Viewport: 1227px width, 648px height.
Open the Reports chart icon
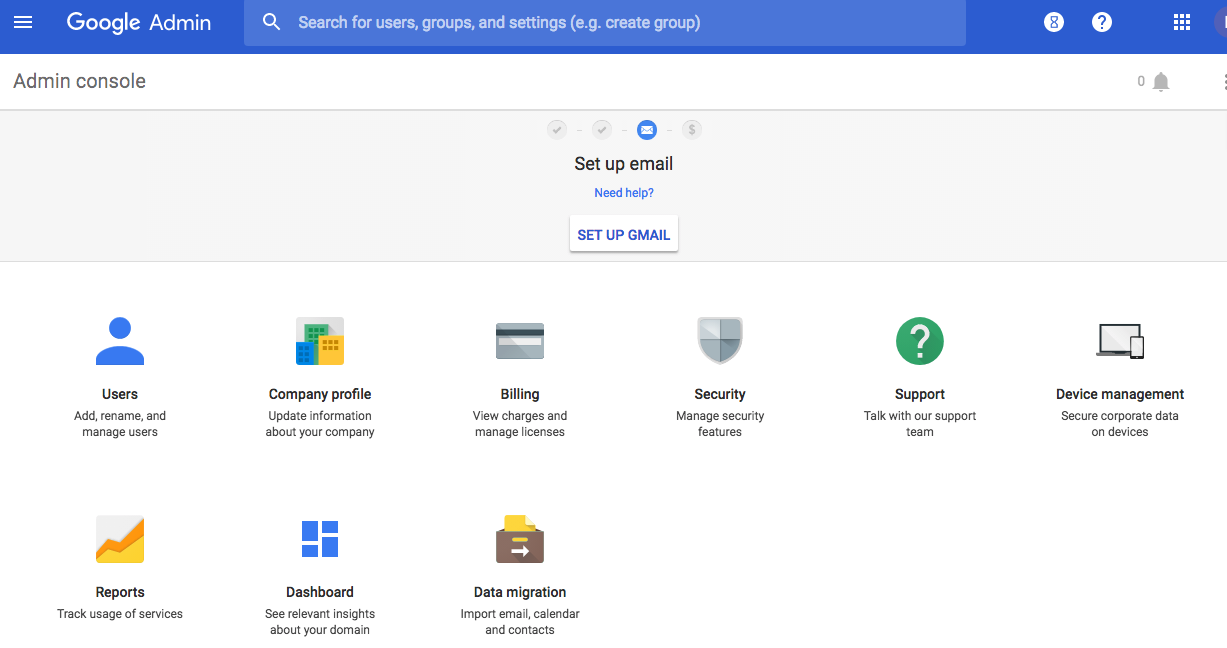[x=120, y=539]
